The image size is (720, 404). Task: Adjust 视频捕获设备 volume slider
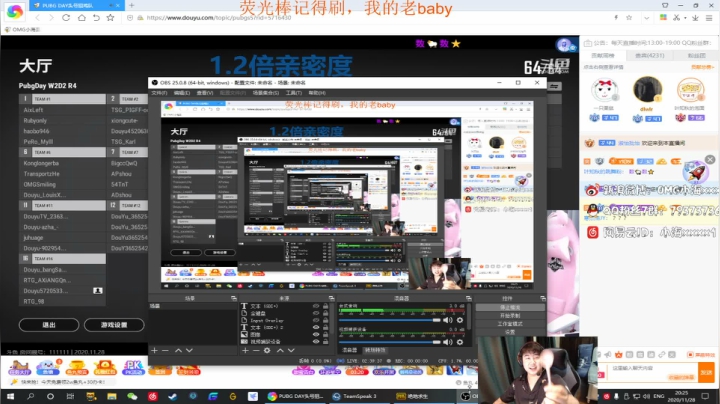(x=390, y=342)
